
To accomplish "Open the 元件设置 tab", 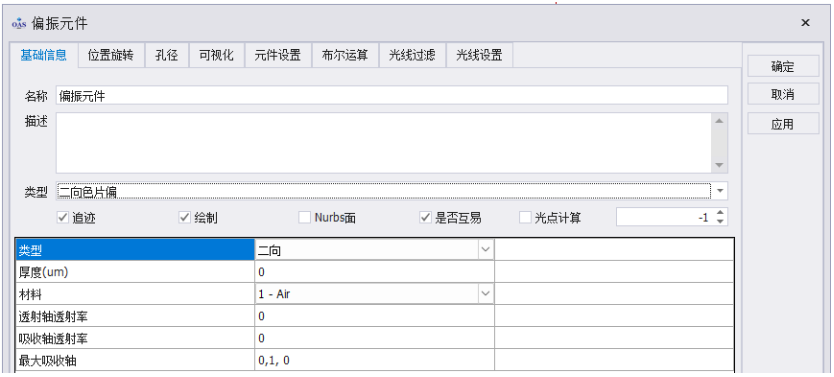I will coord(278,55).
